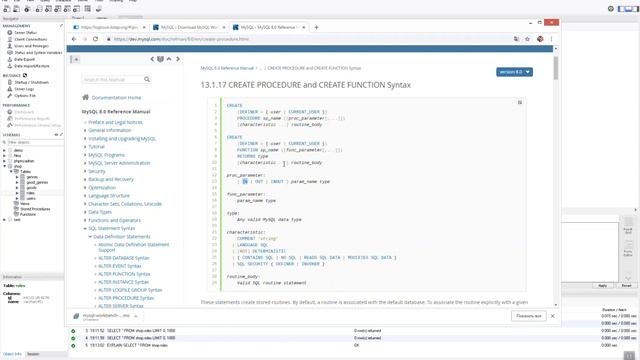Click the translate page icon in address bar
The height and width of the screenshot is (360, 640).
click(x=516, y=39)
